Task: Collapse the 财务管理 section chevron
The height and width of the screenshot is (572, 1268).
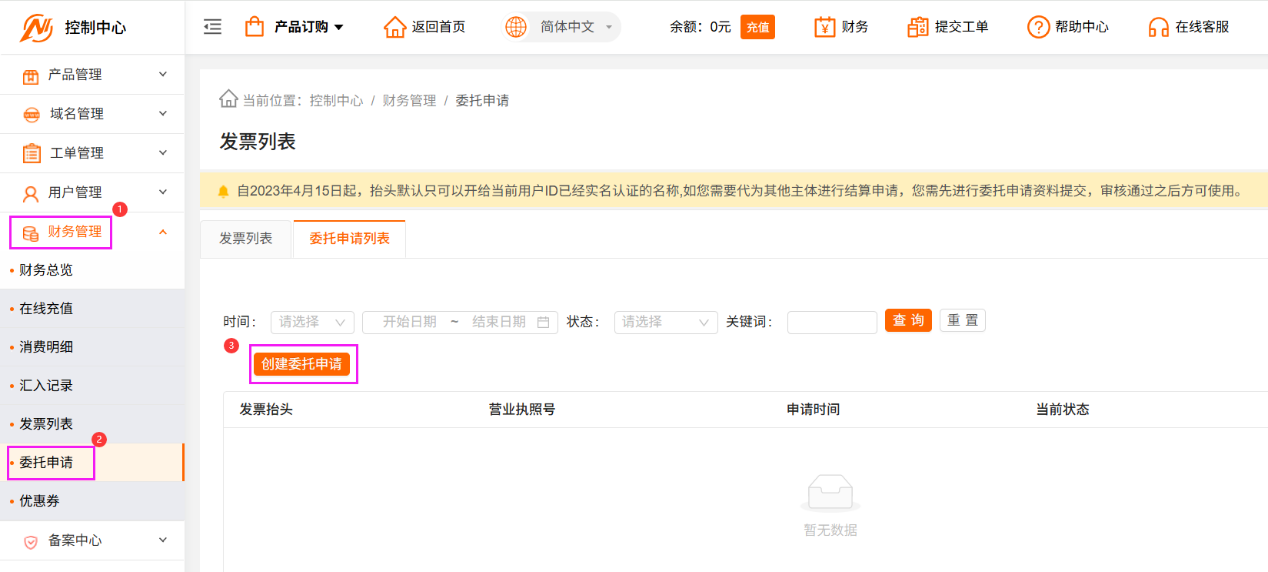Action: [163, 232]
